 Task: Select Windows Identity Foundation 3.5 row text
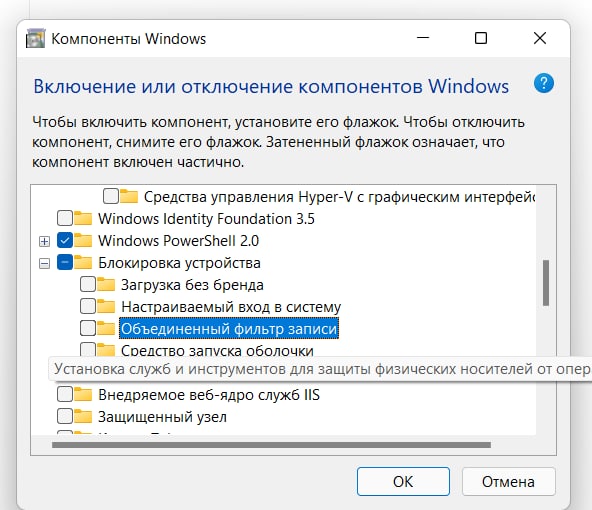(206, 219)
